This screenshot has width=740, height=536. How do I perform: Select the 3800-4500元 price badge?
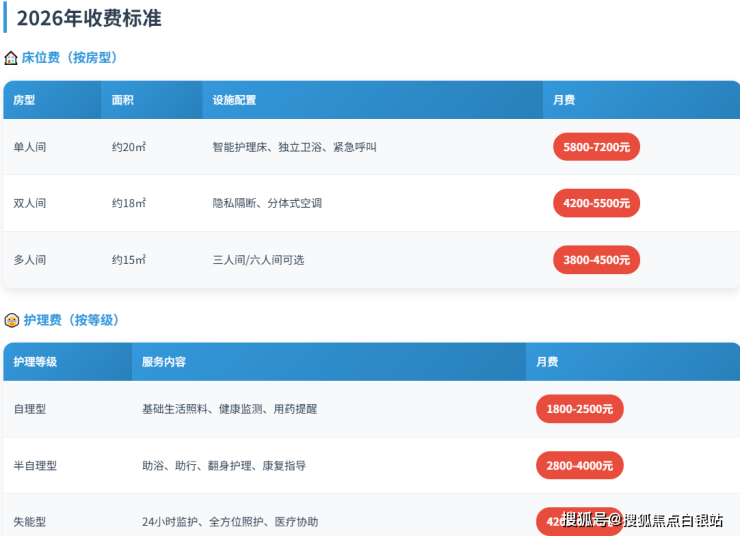pos(596,260)
